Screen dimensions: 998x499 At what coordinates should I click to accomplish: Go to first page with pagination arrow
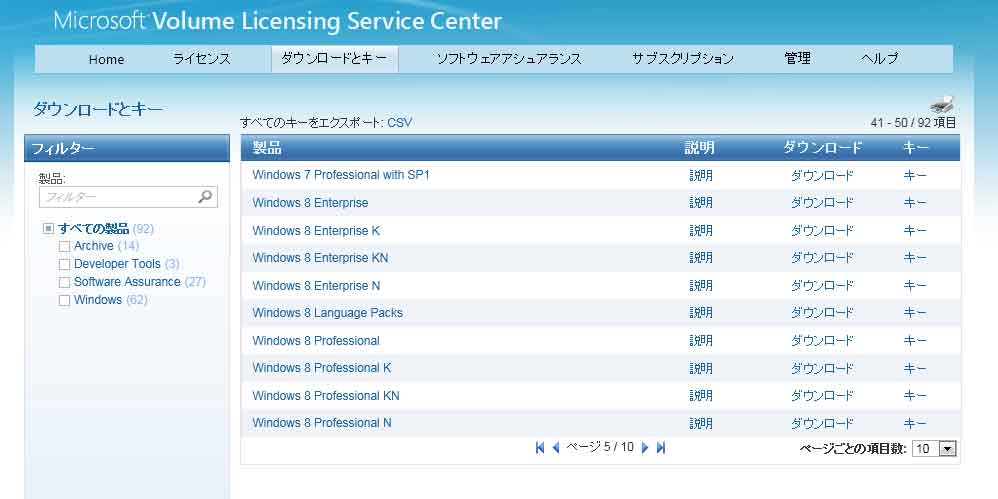[540, 448]
